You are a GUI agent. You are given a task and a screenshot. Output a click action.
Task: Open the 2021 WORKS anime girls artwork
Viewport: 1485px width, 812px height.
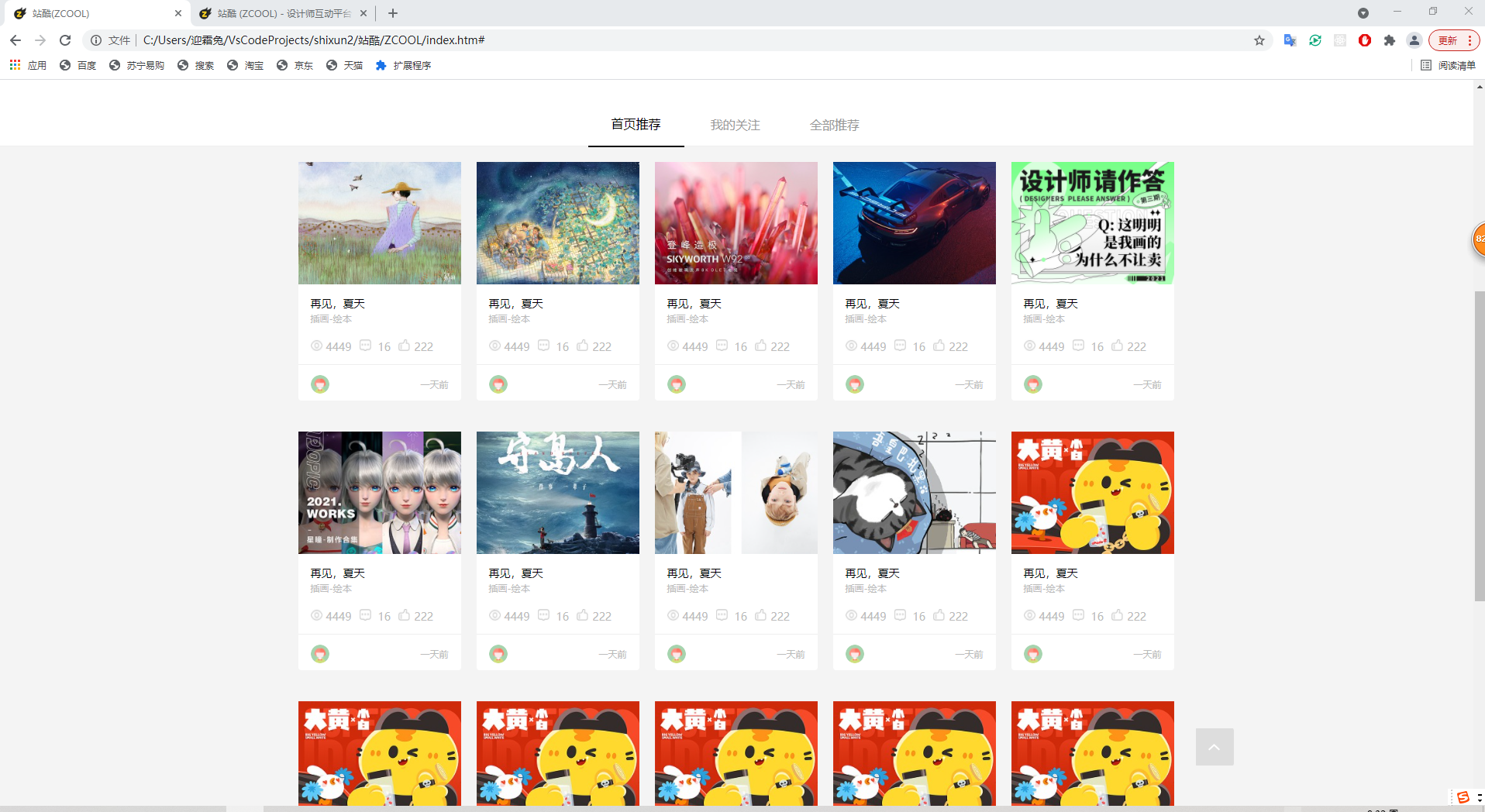coord(380,493)
